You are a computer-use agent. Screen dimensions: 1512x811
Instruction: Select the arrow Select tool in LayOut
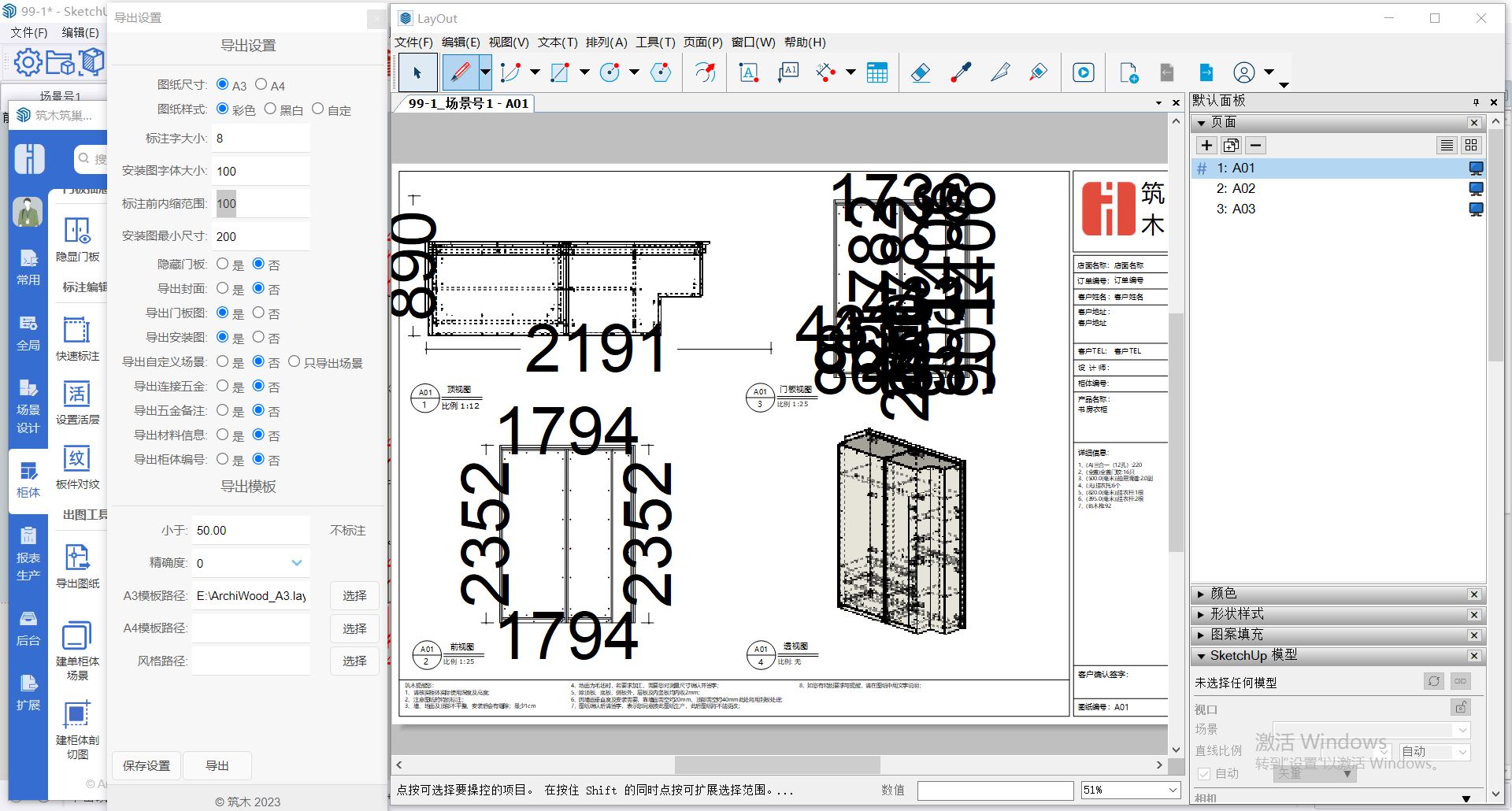click(417, 73)
